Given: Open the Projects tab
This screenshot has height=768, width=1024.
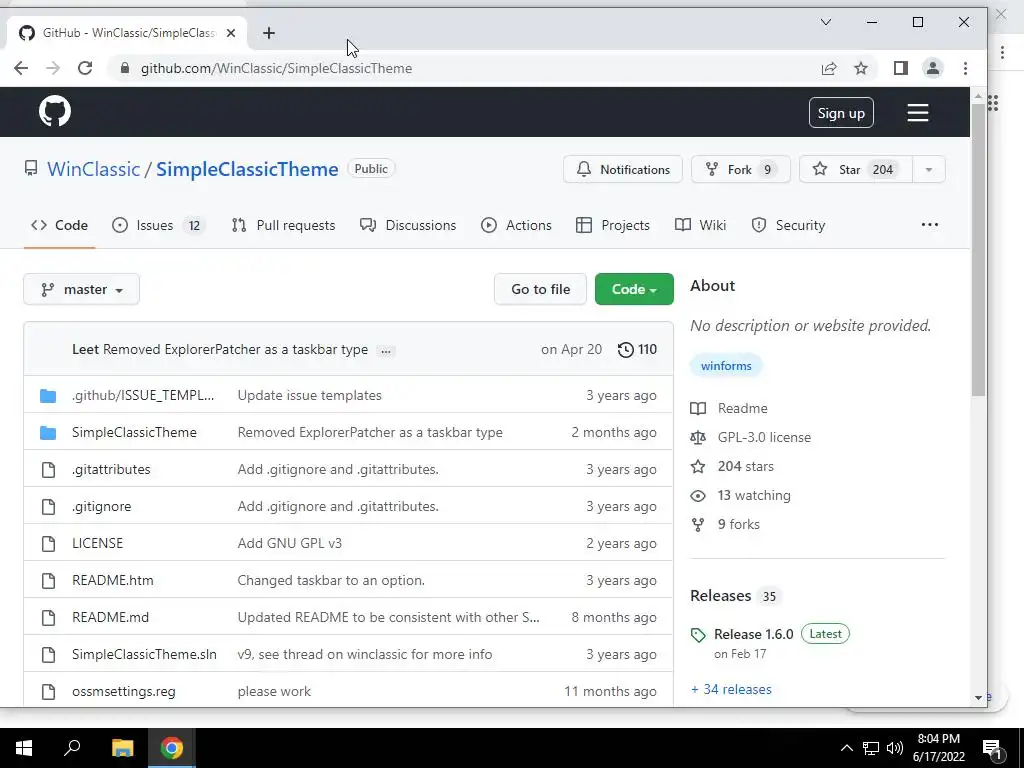Looking at the screenshot, I should 613,225.
